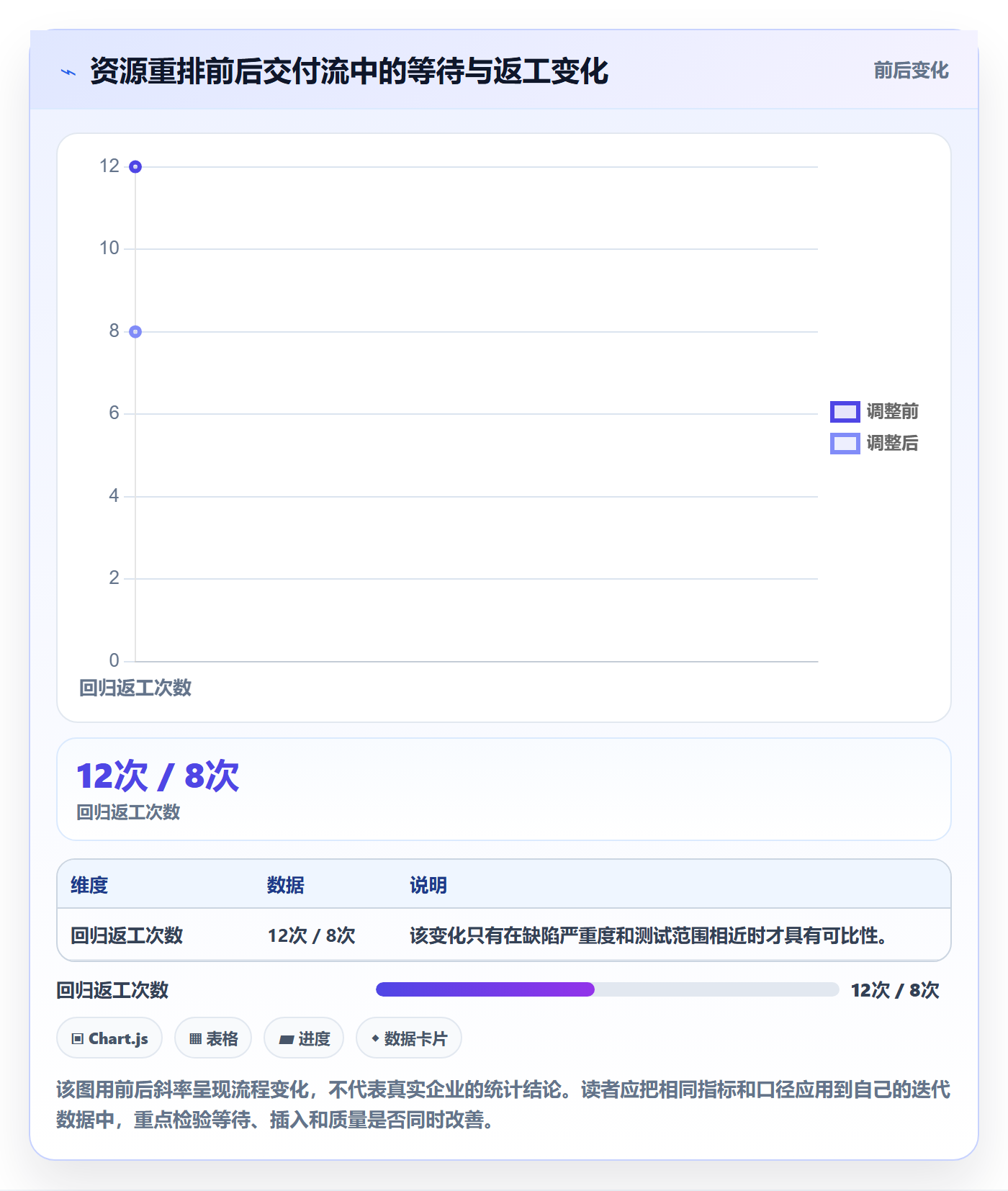Image resolution: width=1008 pixels, height=1191 pixels.
Task: Click the chart title 资源重排前后交付流中的等待与返工变化
Action: (x=349, y=71)
